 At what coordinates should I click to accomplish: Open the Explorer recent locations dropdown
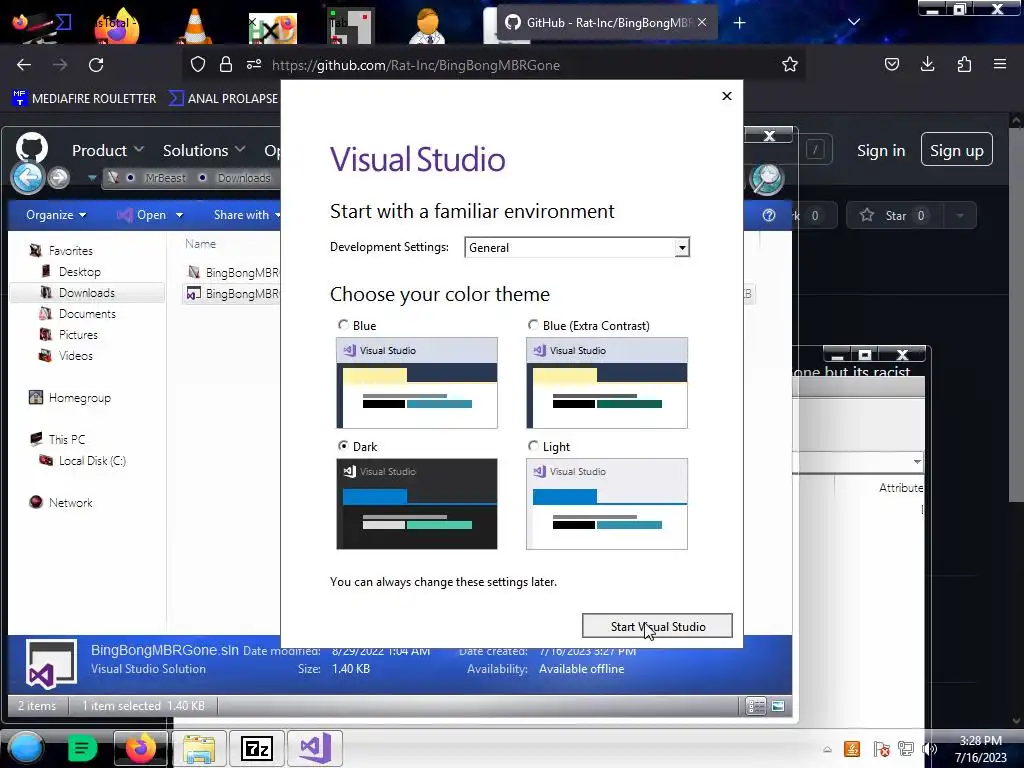(91, 178)
